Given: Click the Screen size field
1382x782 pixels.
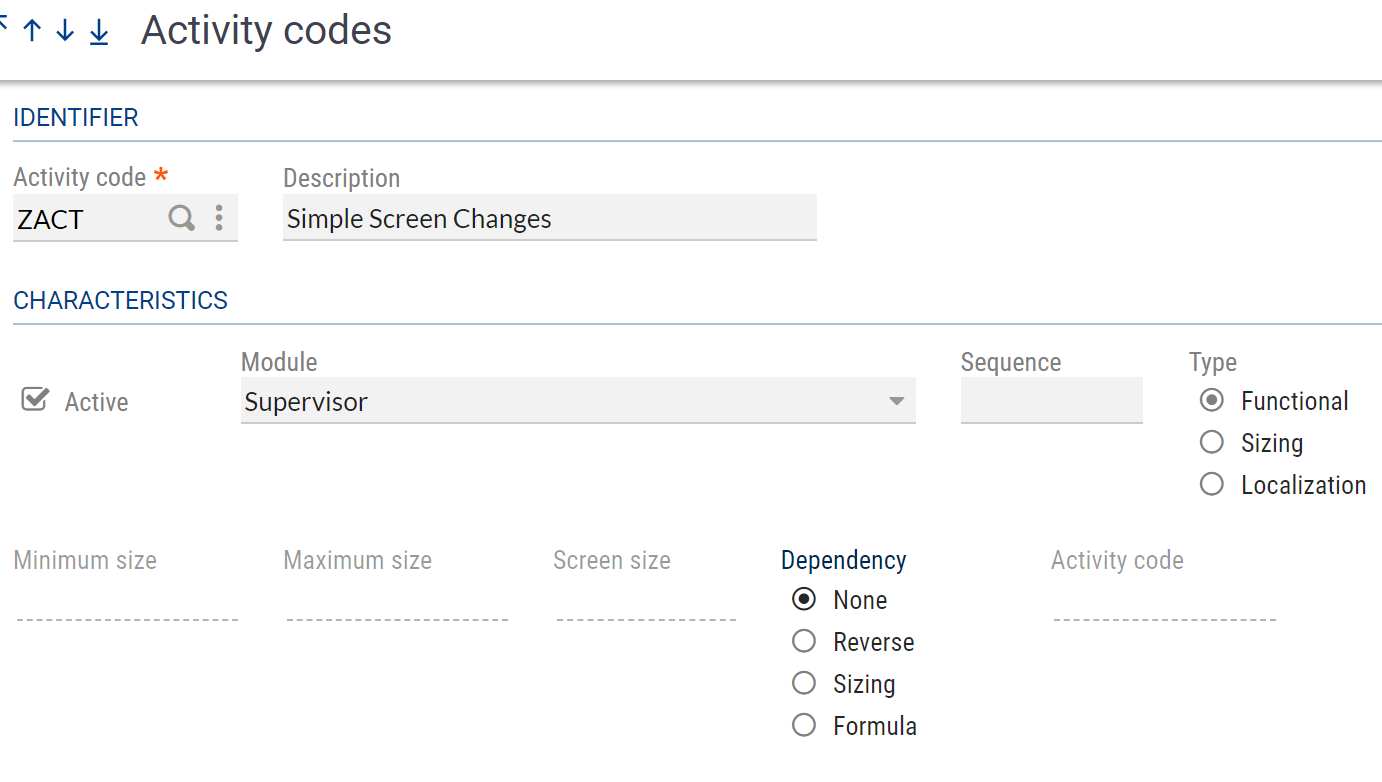Looking at the screenshot, I should (x=645, y=606).
